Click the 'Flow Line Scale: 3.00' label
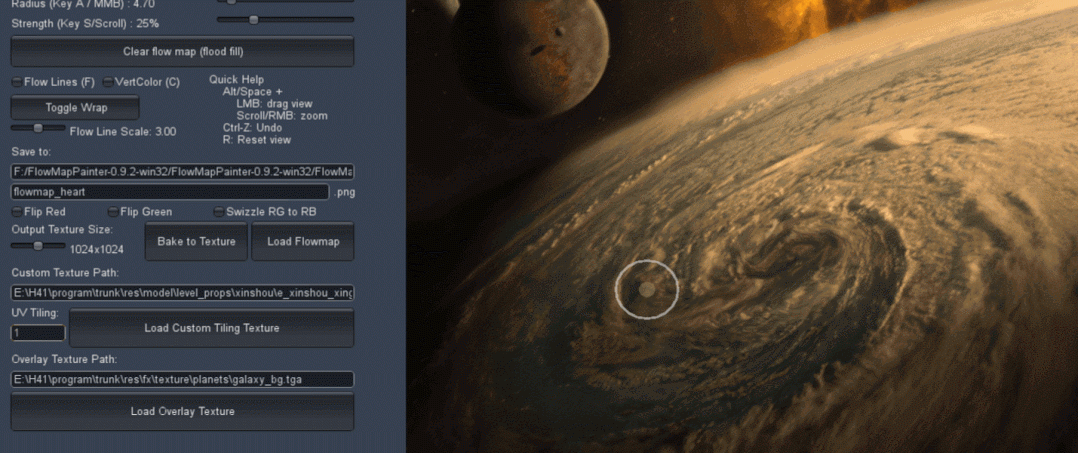This screenshot has height=453, width=1078. click(x=123, y=131)
